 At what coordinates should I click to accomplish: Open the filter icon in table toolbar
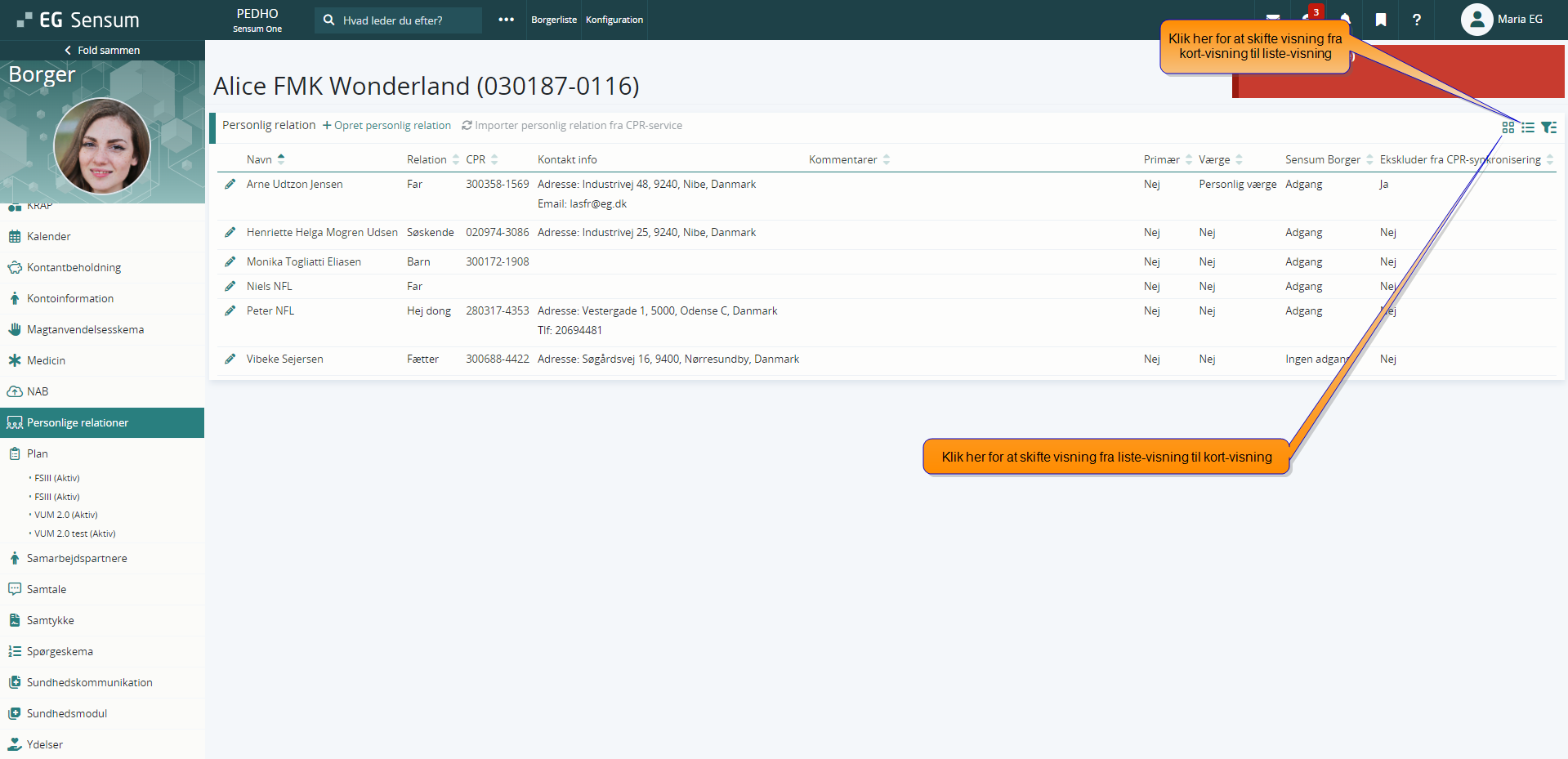pos(1548,127)
